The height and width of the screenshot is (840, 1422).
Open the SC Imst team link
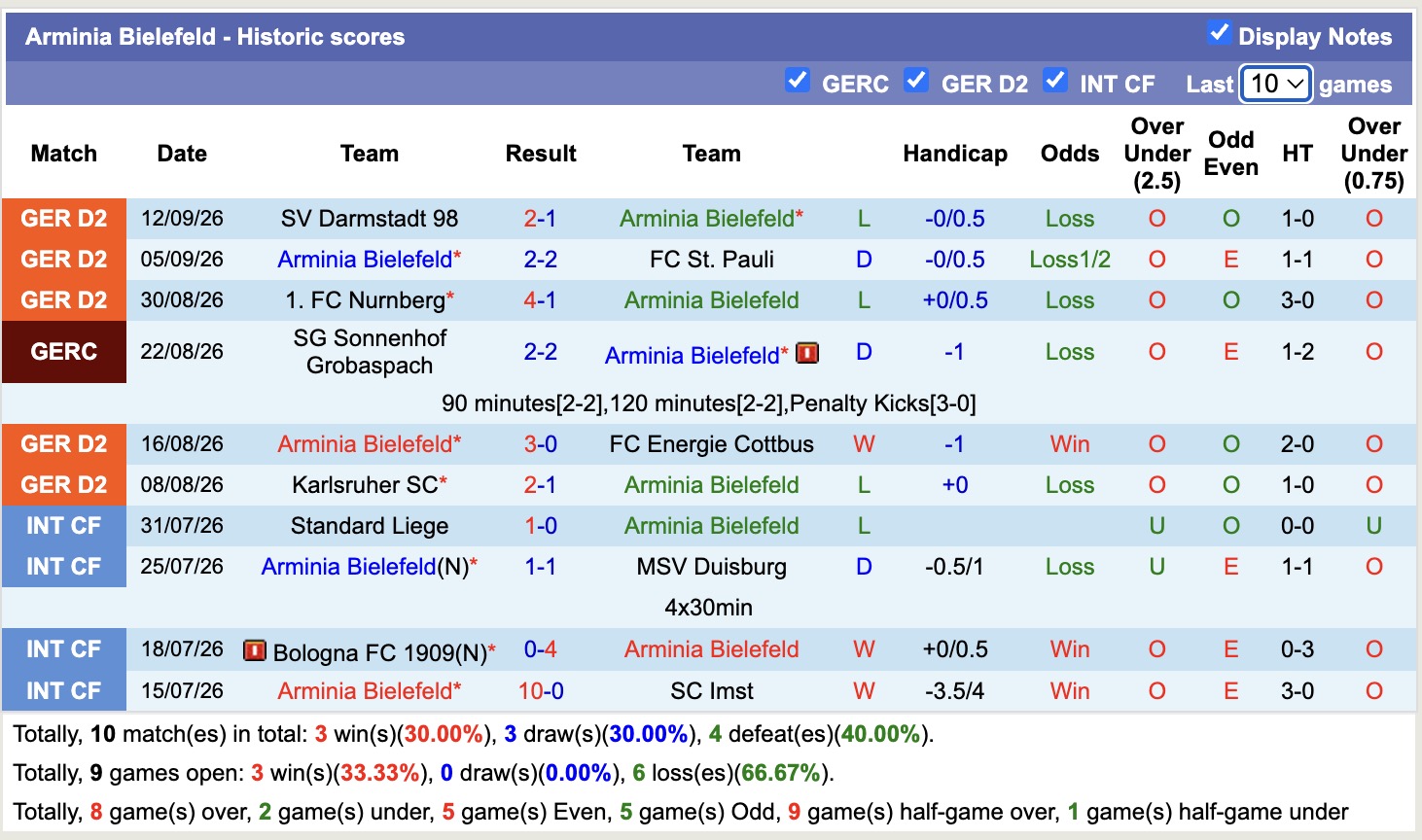[x=712, y=691]
